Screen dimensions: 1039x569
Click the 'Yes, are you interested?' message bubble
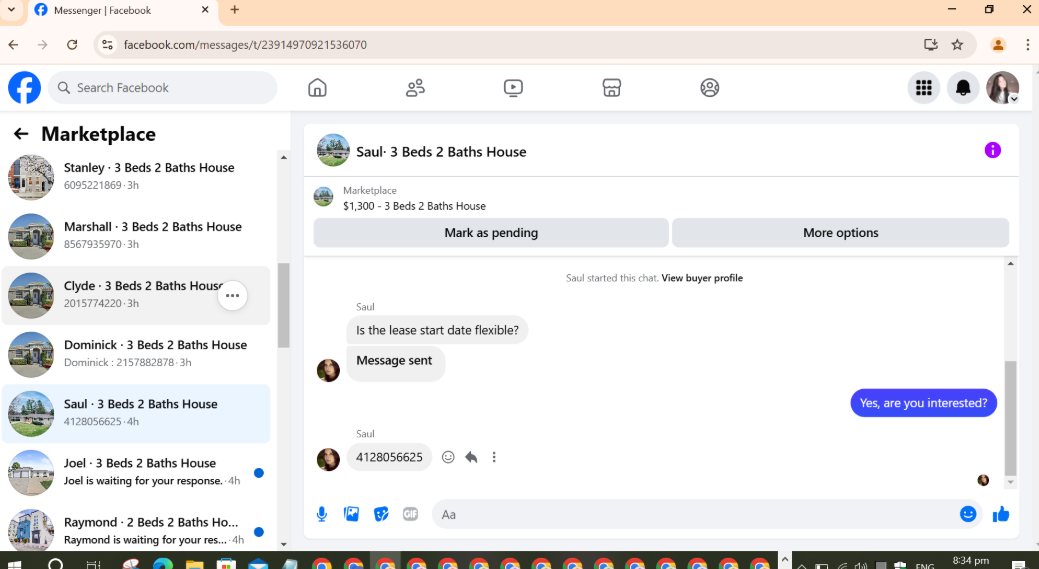923,403
